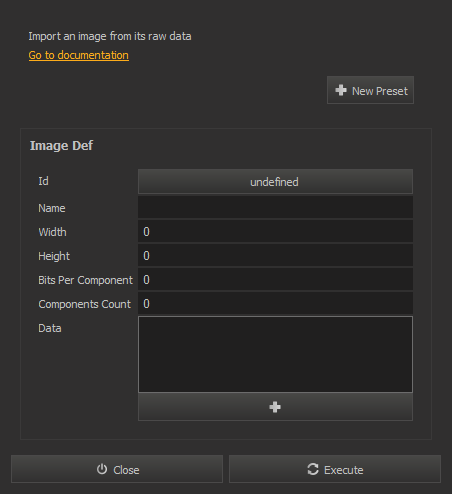Open the Go to documentation link

click(79, 55)
